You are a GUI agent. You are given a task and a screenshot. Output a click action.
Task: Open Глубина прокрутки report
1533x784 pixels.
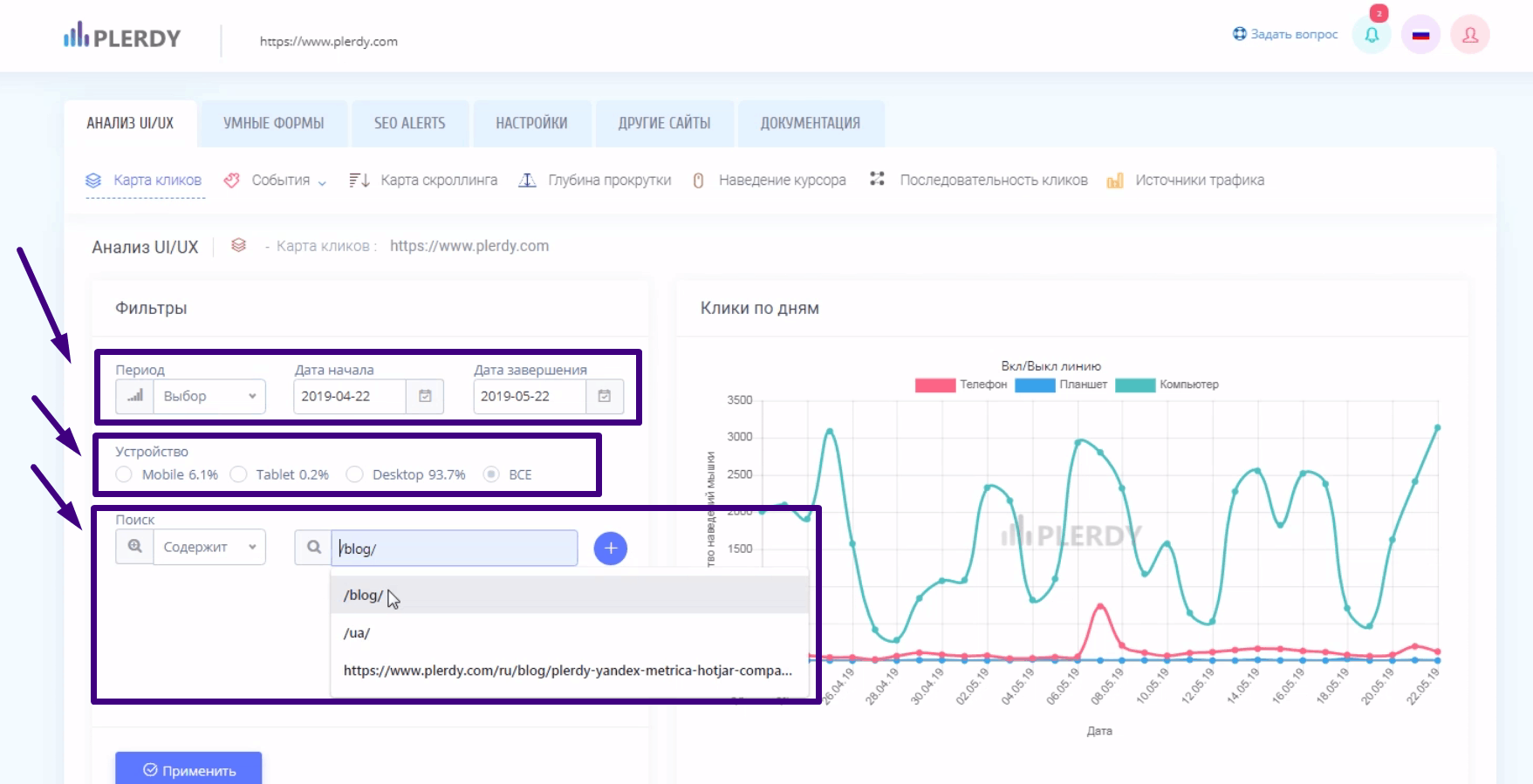[610, 181]
